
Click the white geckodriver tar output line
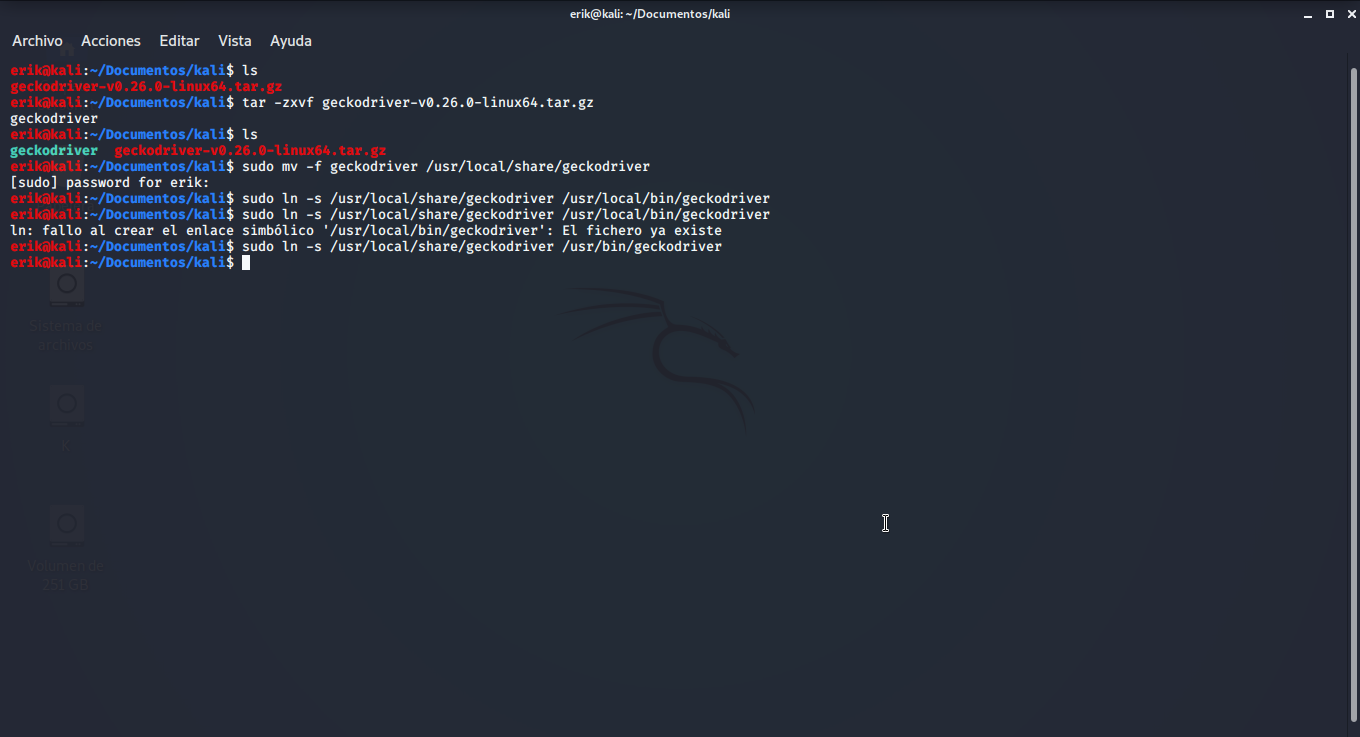click(54, 118)
